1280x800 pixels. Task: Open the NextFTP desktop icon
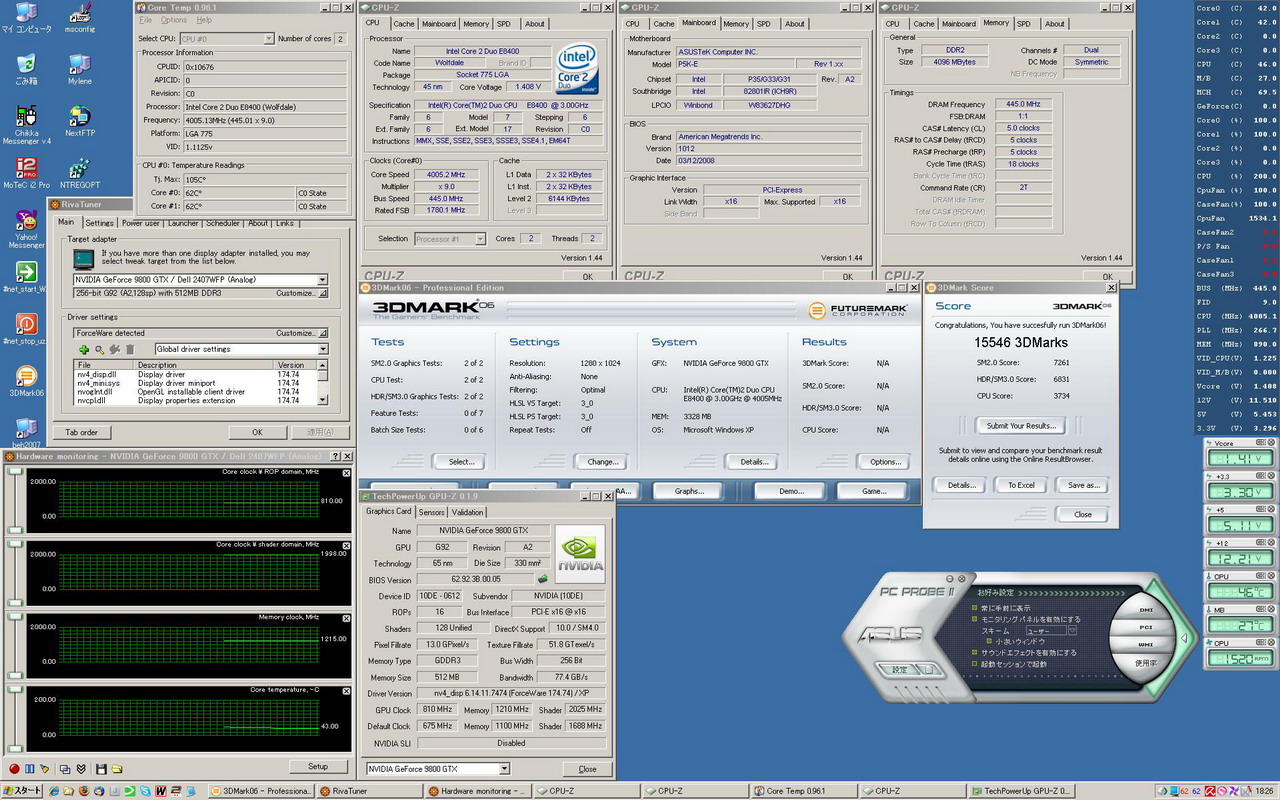[80, 117]
